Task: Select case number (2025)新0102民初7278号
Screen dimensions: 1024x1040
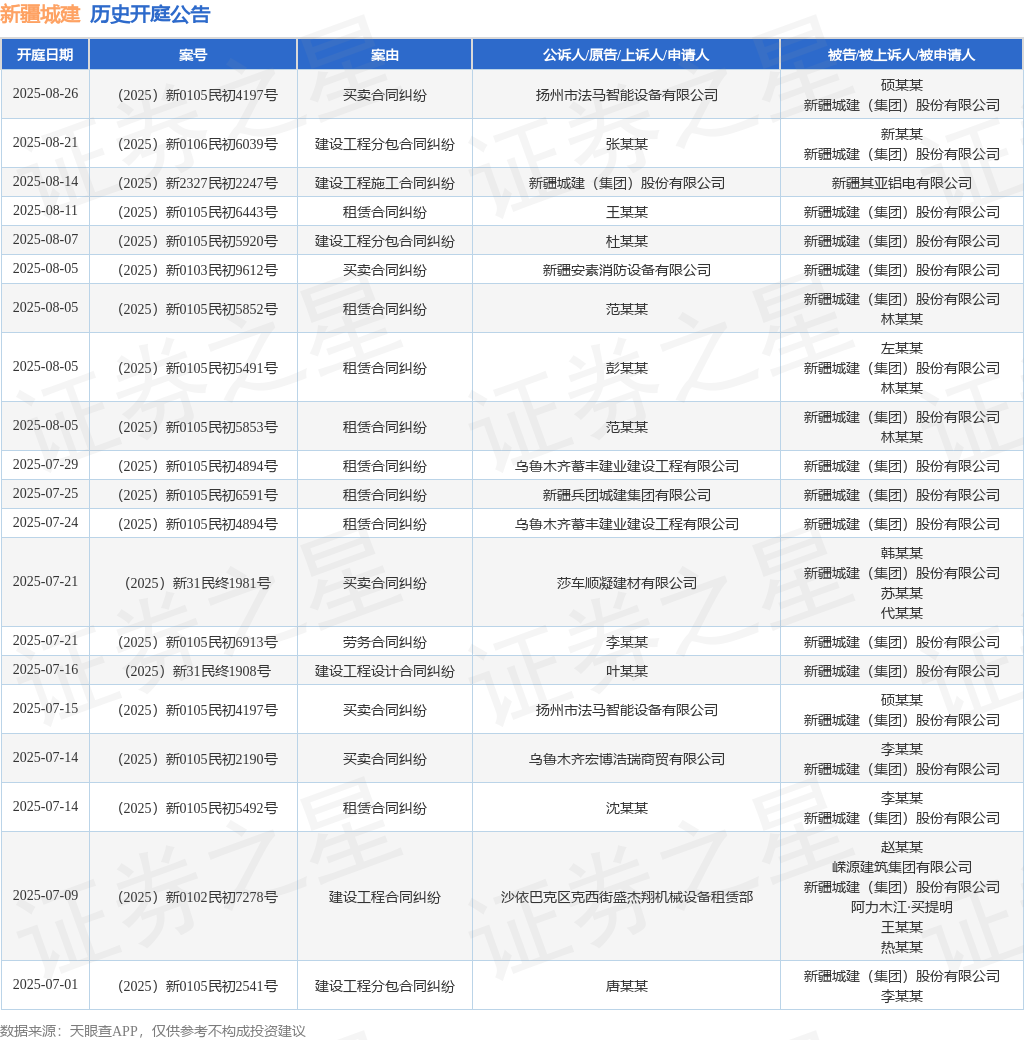Action: pos(198,897)
